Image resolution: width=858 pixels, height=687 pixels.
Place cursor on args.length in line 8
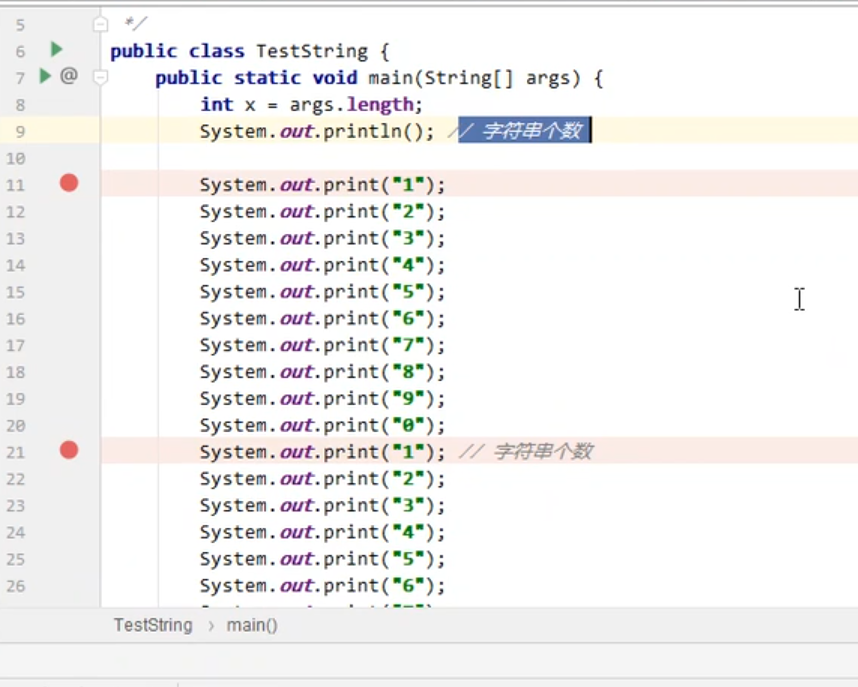(352, 104)
